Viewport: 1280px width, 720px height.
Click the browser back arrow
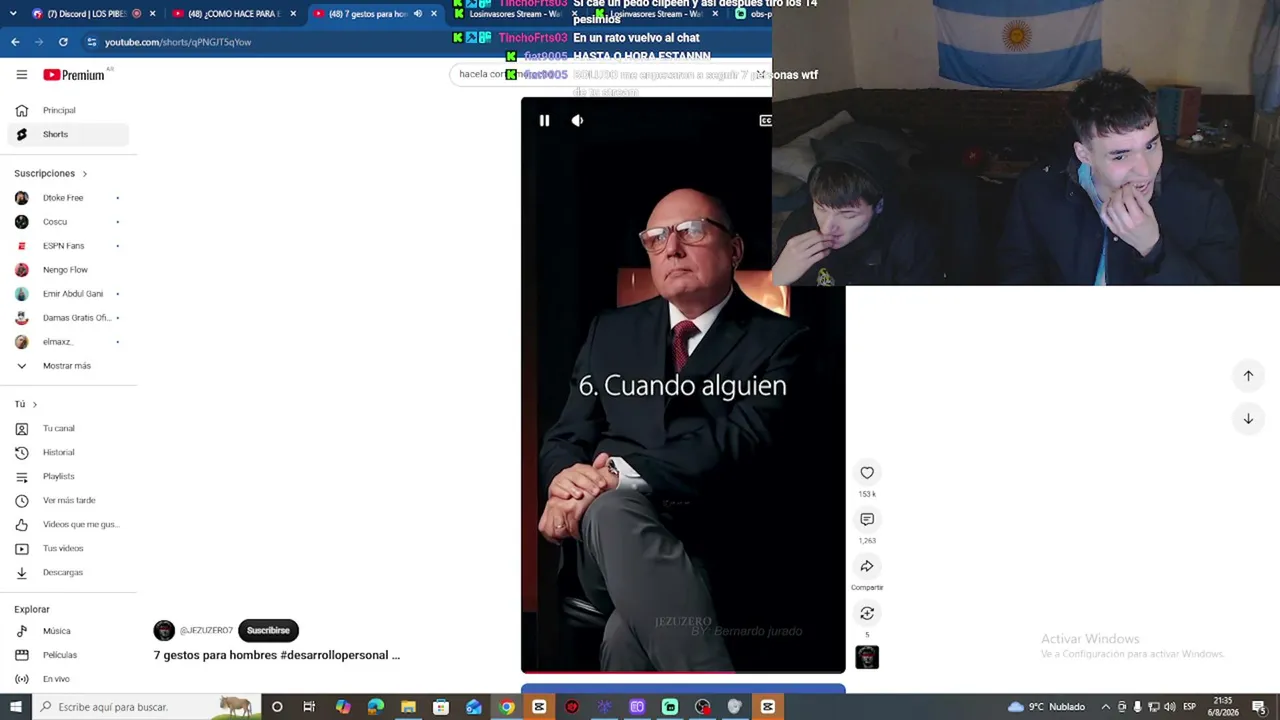pyautogui.click(x=15, y=42)
